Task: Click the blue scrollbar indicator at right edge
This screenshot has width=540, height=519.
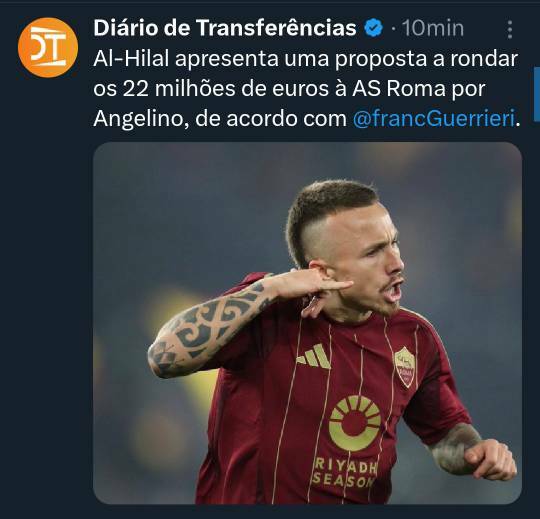Action: pyautogui.click(x=537, y=94)
